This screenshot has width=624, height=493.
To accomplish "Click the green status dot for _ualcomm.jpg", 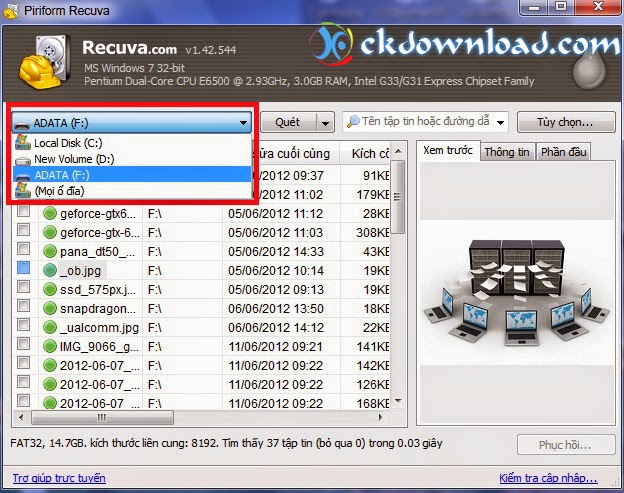I will point(50,327).
